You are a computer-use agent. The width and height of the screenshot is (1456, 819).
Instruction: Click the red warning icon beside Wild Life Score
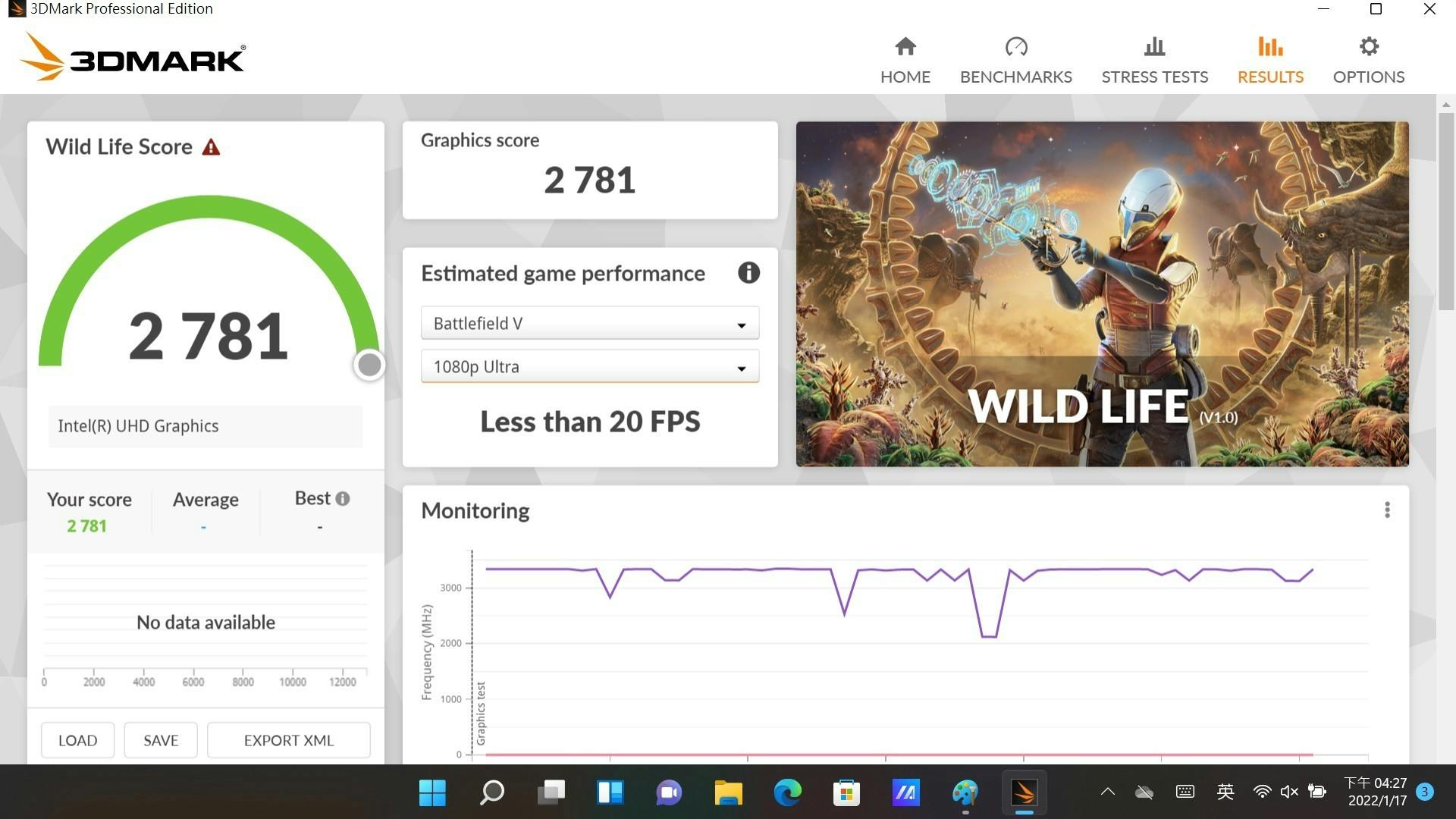point(211,147)
